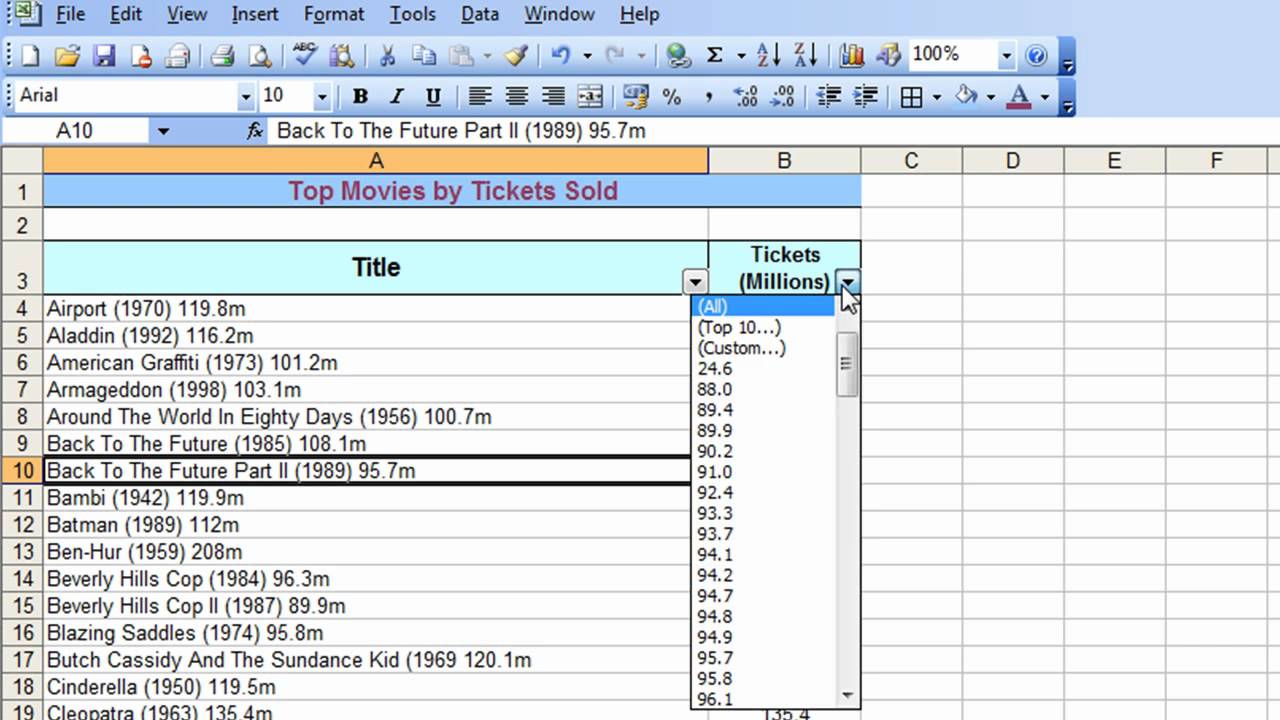Open the Edit menu
The image size is (1280, 720).
[x=126, y=14]
